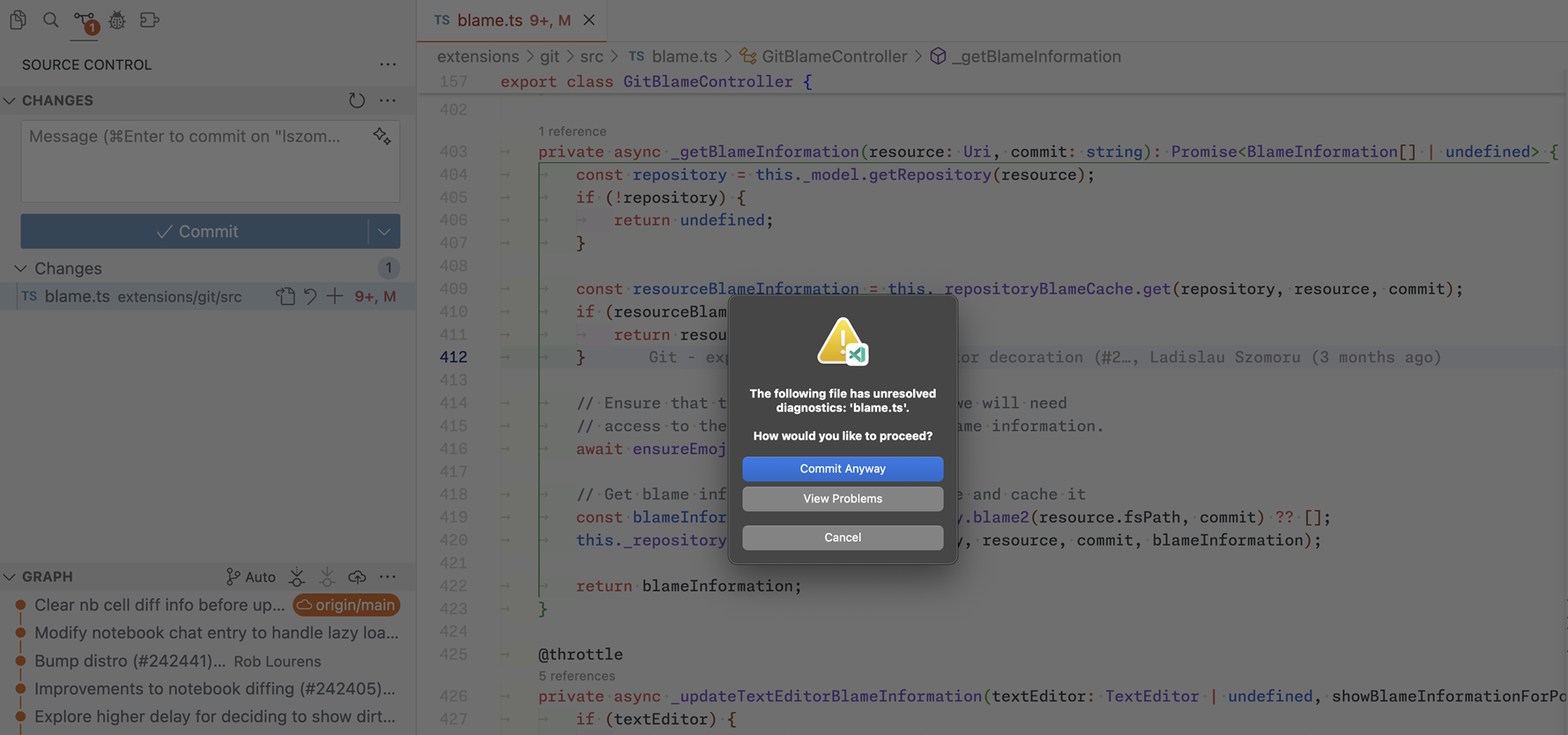Image resolution: width=1568 pixels, height=735 pixels.
Task: Click GitBlameController in the breadcrumb
Action: click(833, 56)
